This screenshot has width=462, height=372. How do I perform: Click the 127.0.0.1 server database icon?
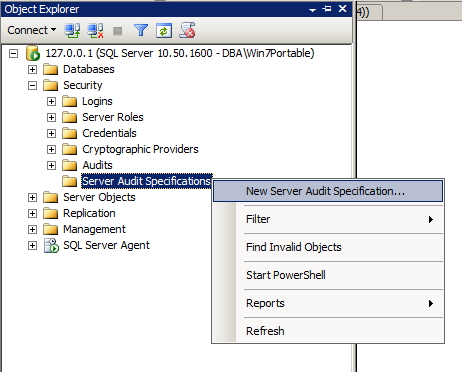[33, 53]
